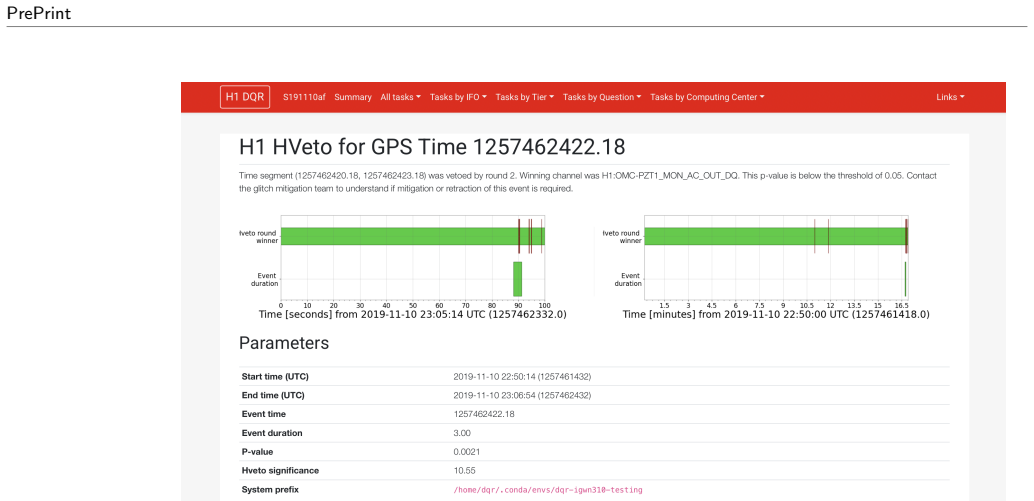
Task: Open the Tasks by Question dropdown
Action: 602,97
